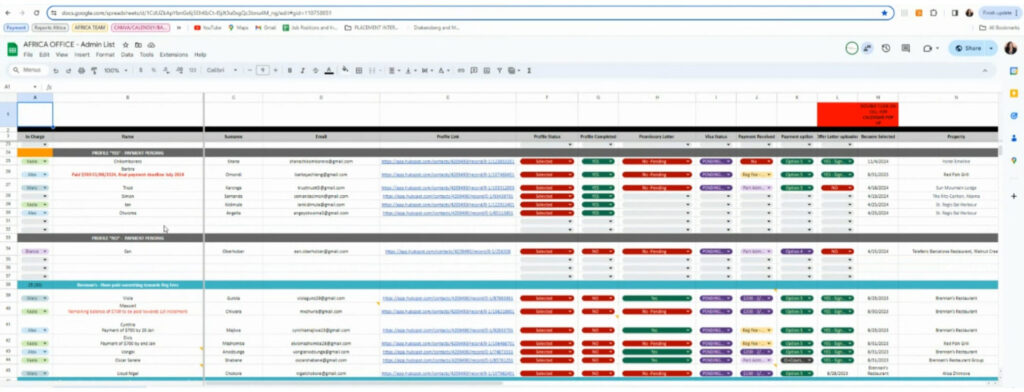Click the font size field

[263, 70]
